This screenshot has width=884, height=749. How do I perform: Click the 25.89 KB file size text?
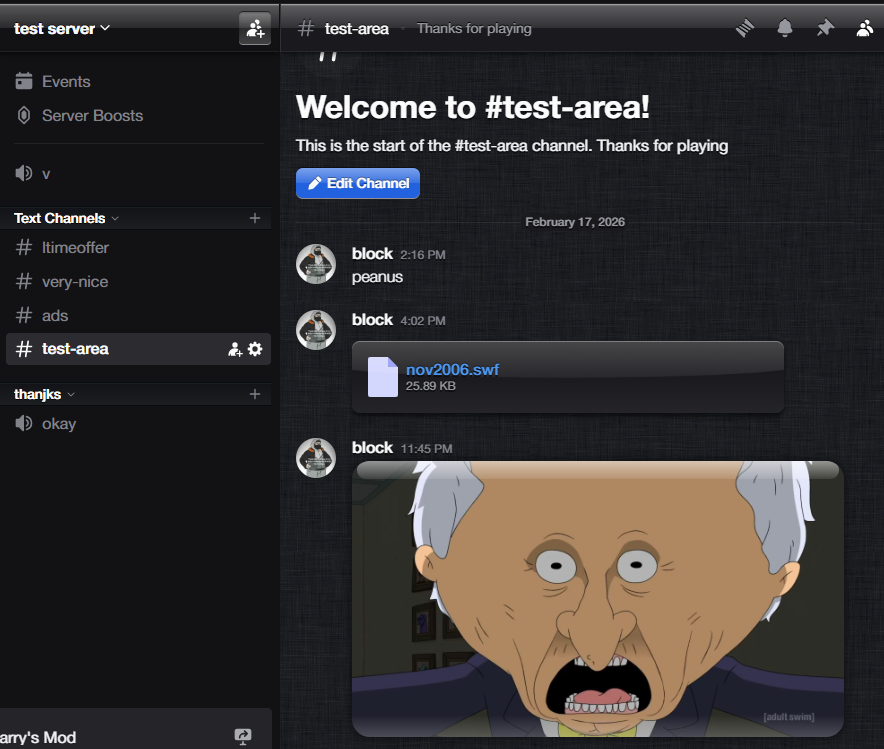(x=431, y=386)
